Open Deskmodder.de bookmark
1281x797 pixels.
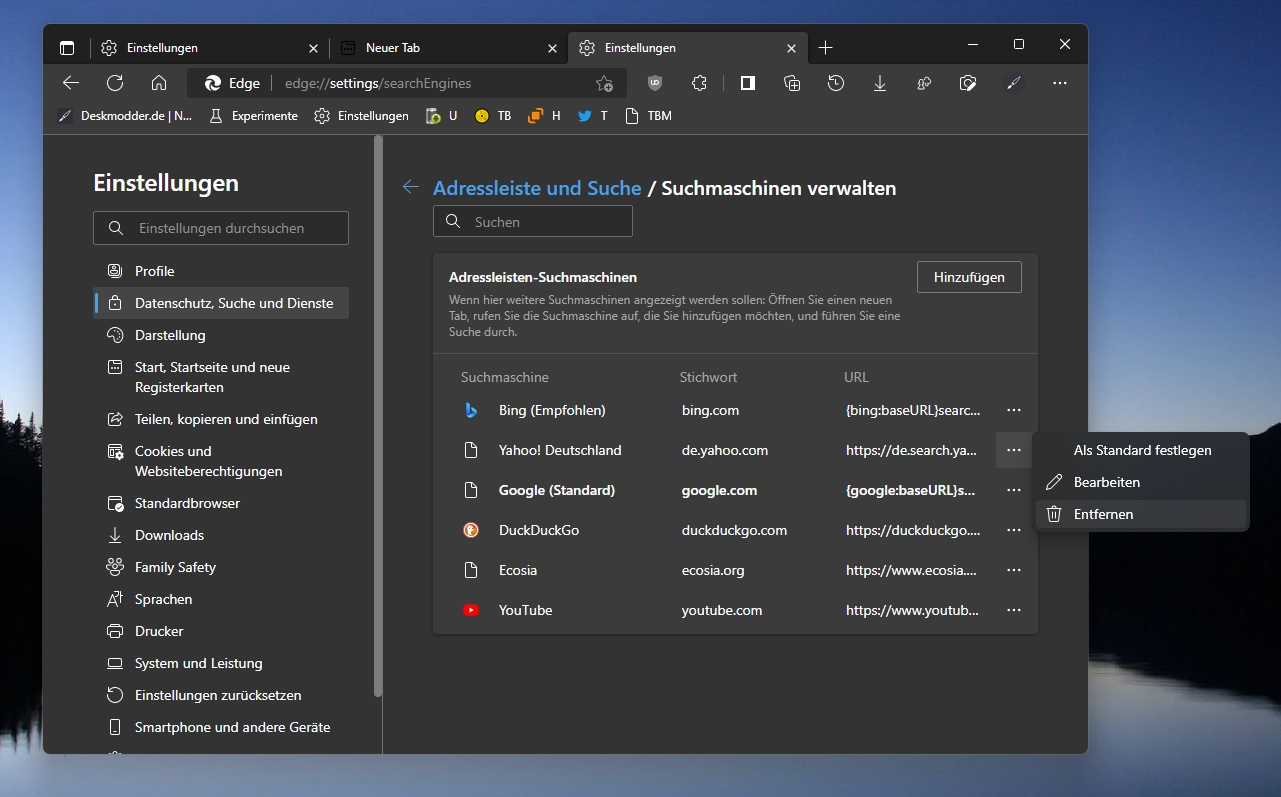[125, 116]
